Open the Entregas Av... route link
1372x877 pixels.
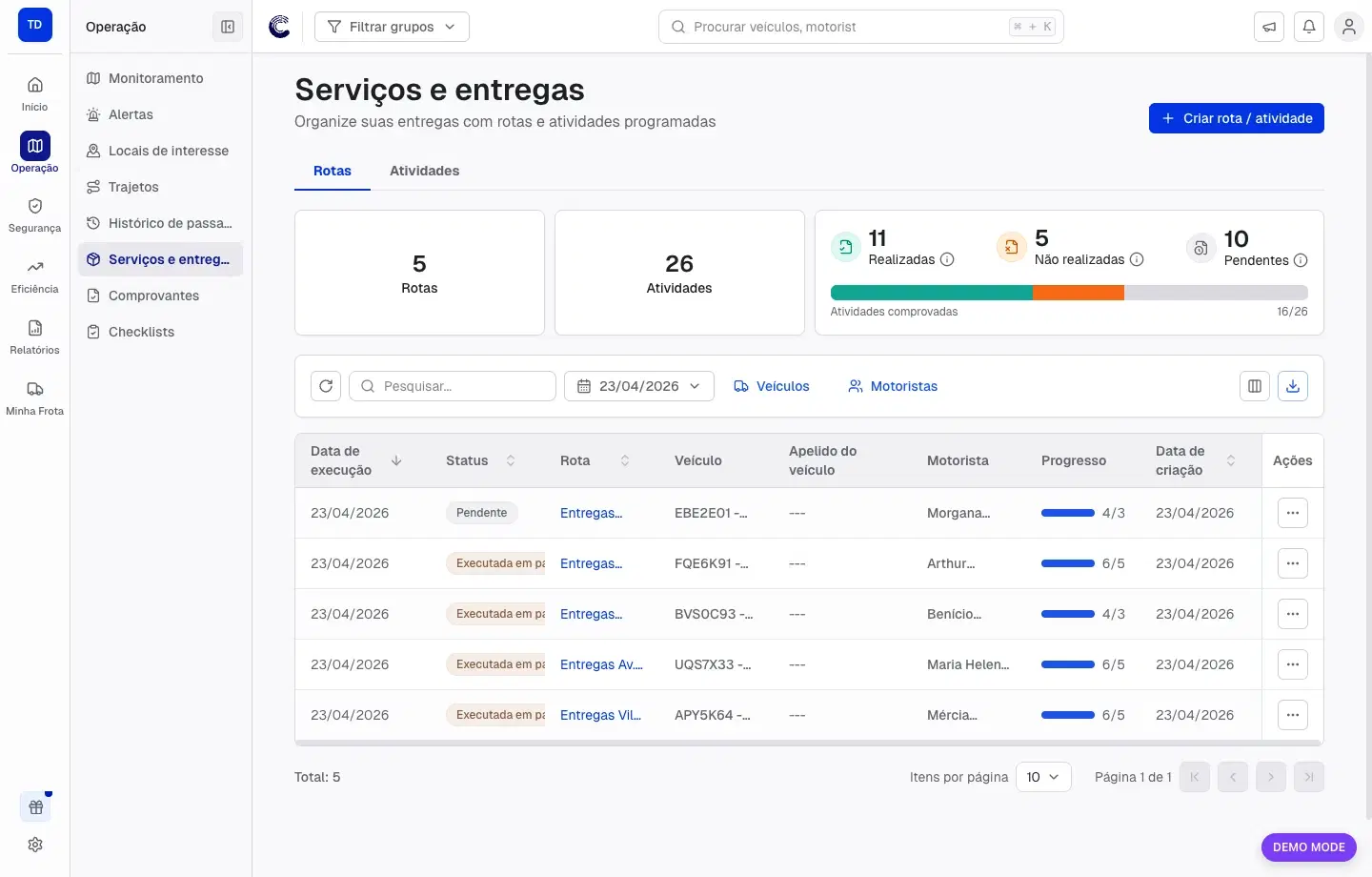coord(601,664)
